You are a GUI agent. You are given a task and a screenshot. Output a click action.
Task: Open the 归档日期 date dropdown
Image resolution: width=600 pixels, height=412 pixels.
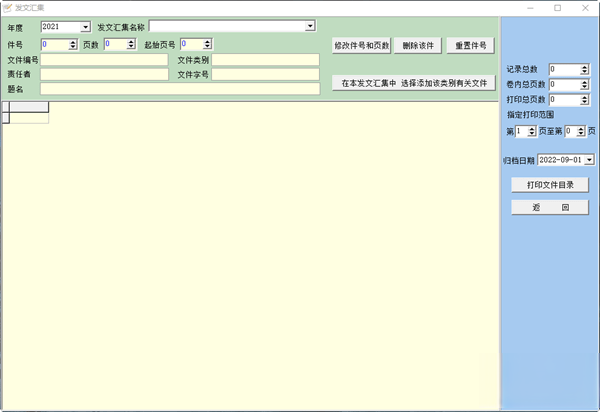click(589, 160)
